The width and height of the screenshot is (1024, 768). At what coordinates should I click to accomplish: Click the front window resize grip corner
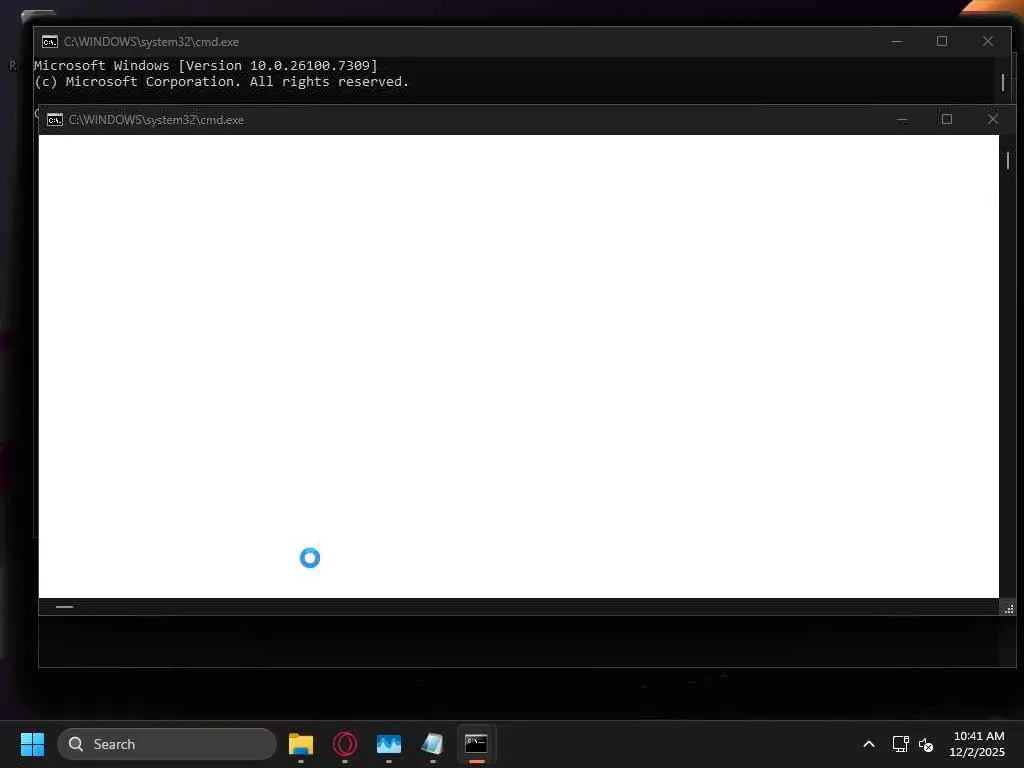[x=1008, y=609]
